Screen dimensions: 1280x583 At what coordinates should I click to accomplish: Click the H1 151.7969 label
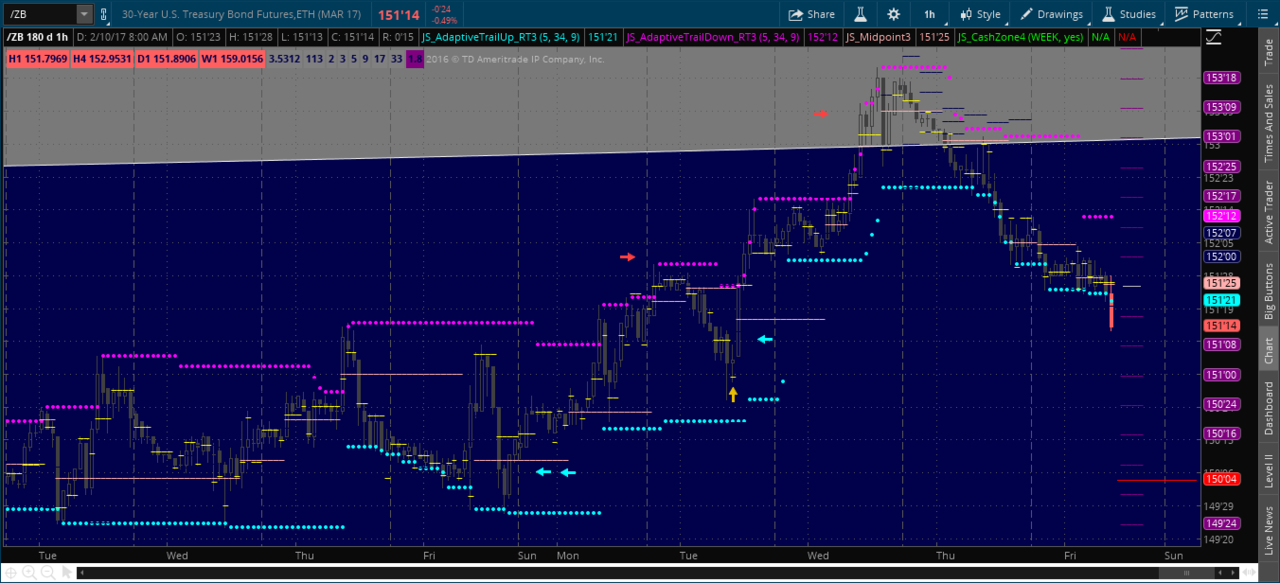click(39, 59)
